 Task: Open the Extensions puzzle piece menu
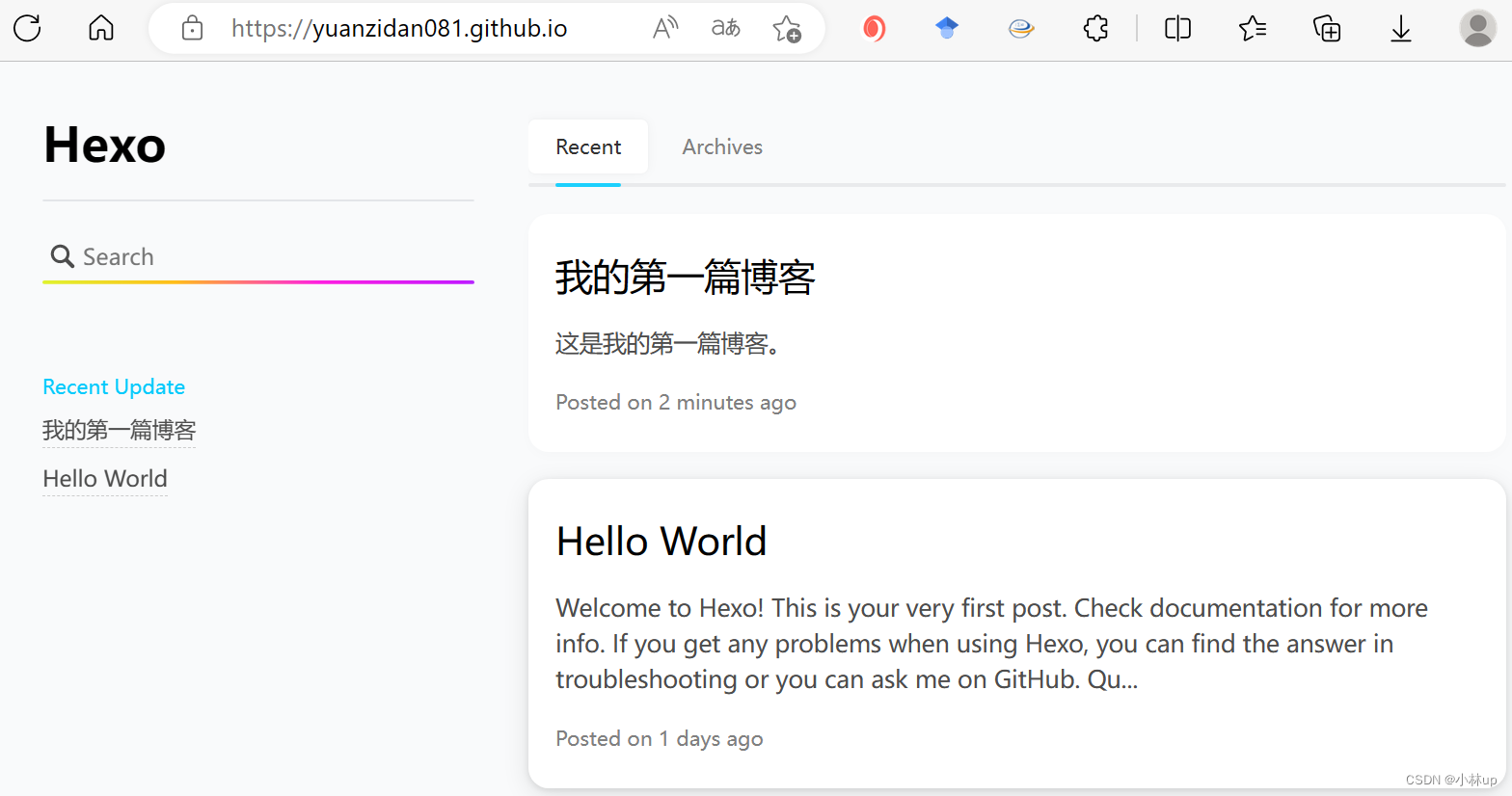[x=1096, y=28]
